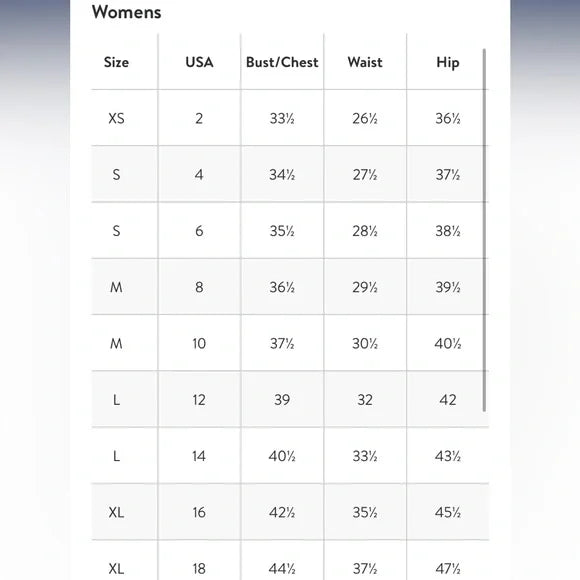Click the hip value 42 cell
The image size is (580, 580).
(448, 399)
